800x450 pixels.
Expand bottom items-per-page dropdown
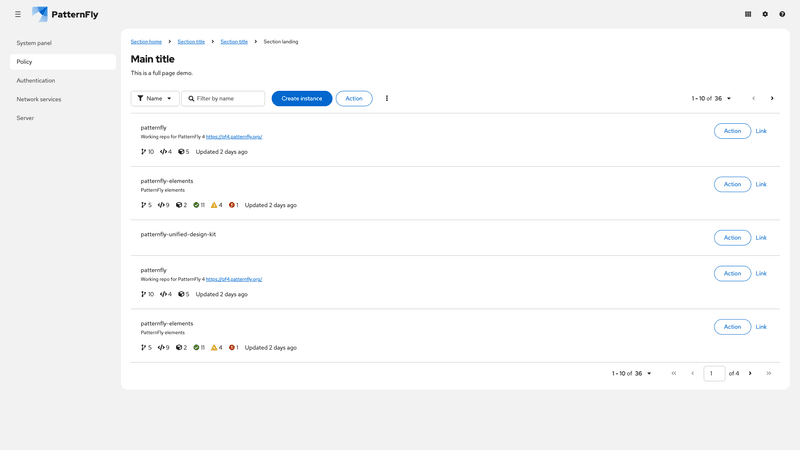click(632, 373)
